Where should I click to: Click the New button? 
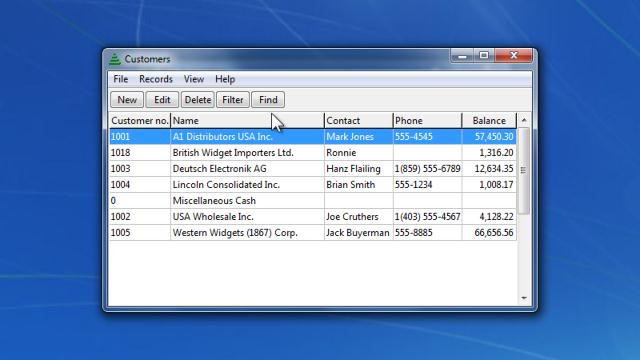coord(127,100)
